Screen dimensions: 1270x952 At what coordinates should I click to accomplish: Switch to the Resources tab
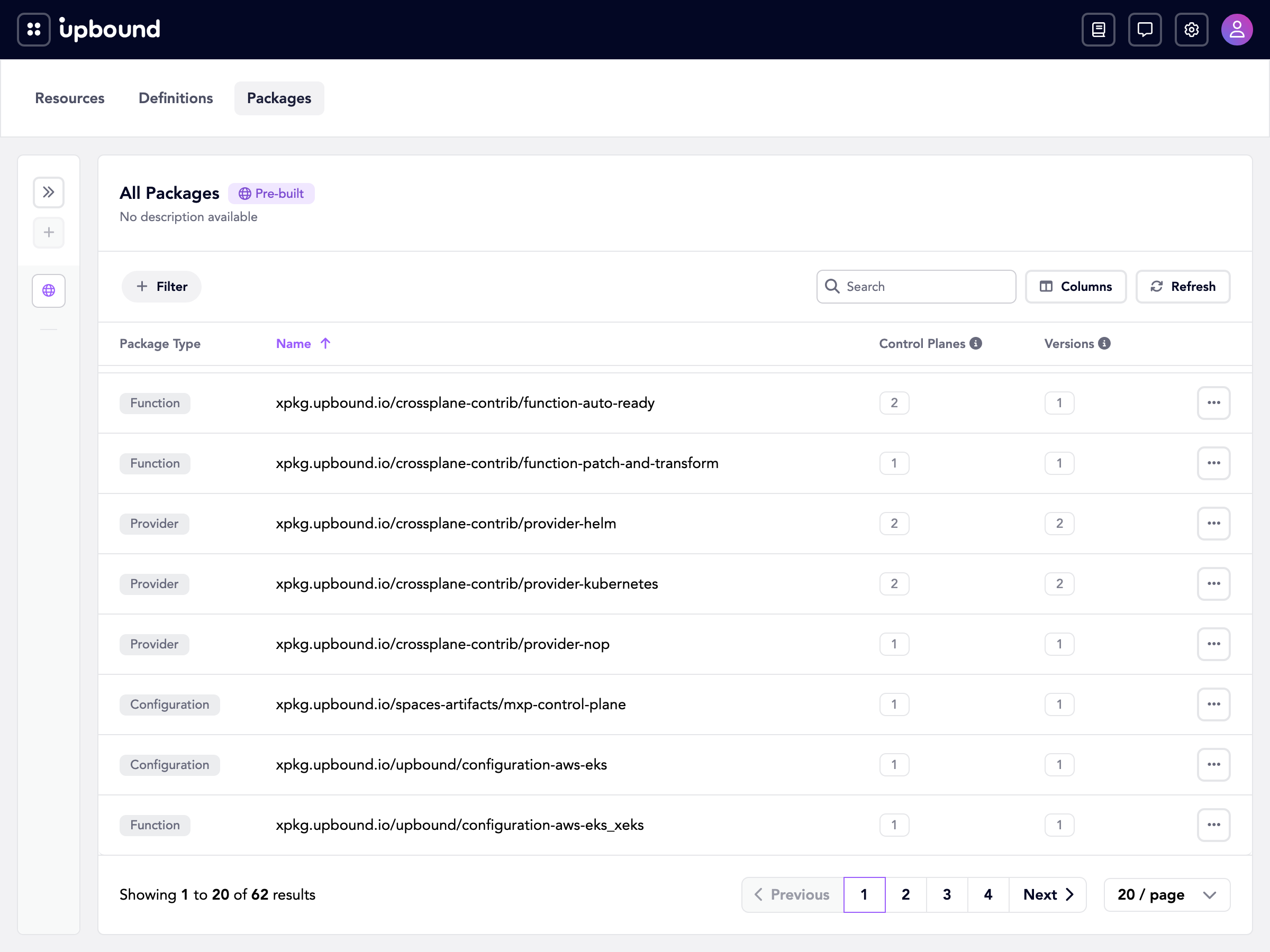(70, 98)
